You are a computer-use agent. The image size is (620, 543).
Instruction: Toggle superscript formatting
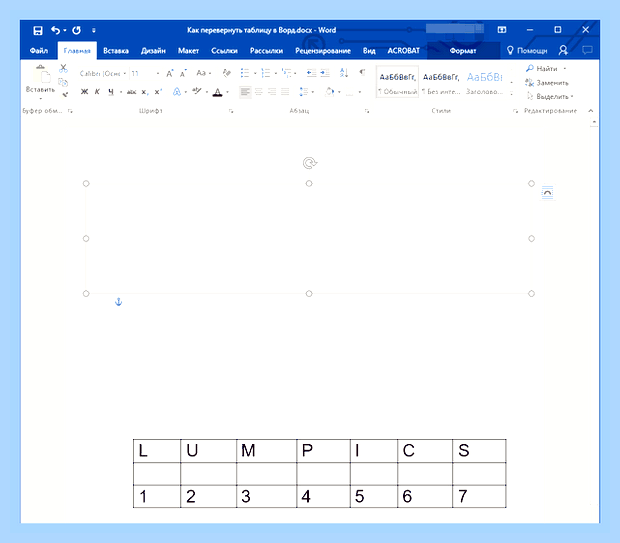click(158, 92)
